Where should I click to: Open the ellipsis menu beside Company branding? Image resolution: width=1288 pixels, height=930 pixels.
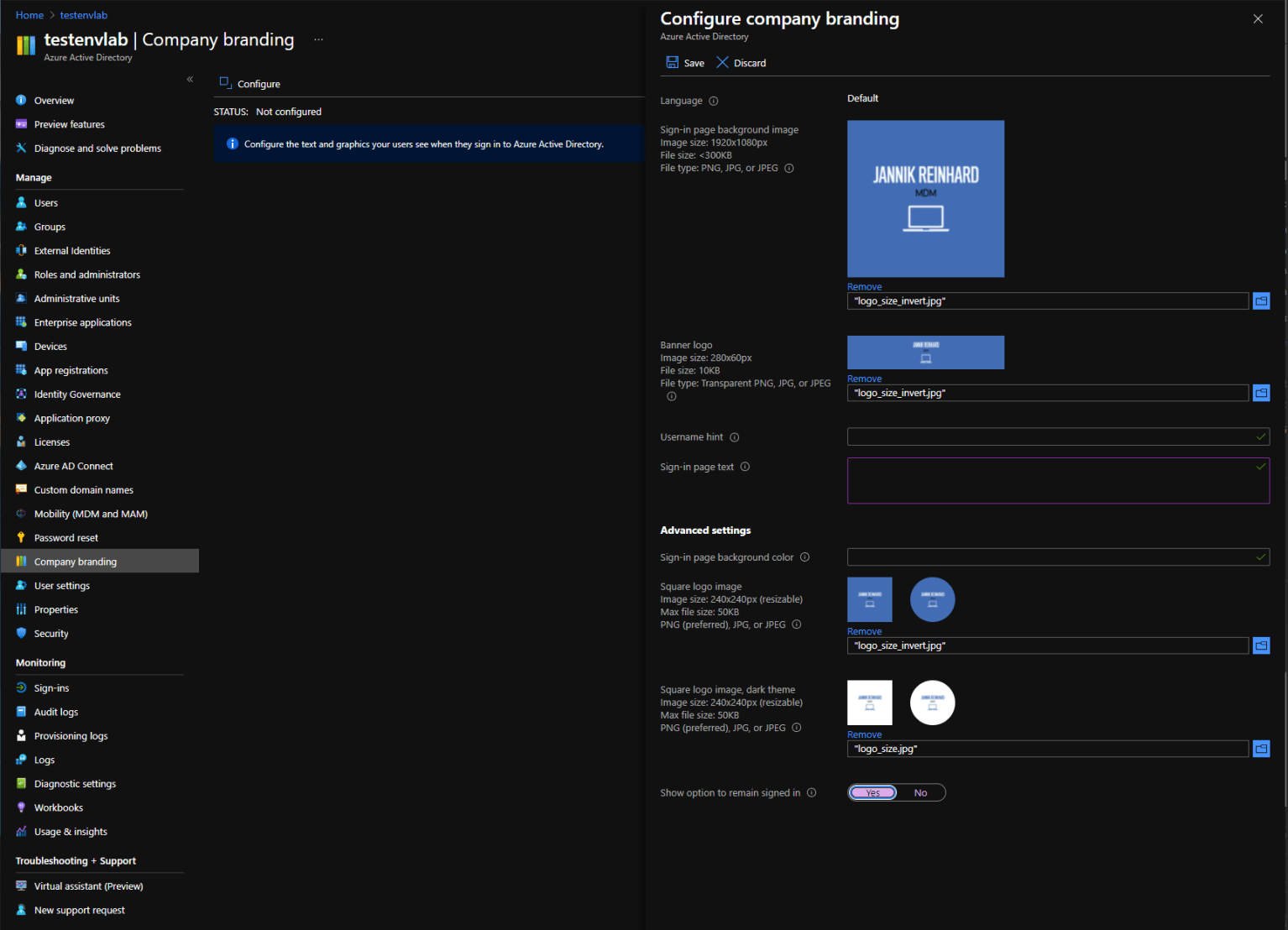[x=317, y=39]
